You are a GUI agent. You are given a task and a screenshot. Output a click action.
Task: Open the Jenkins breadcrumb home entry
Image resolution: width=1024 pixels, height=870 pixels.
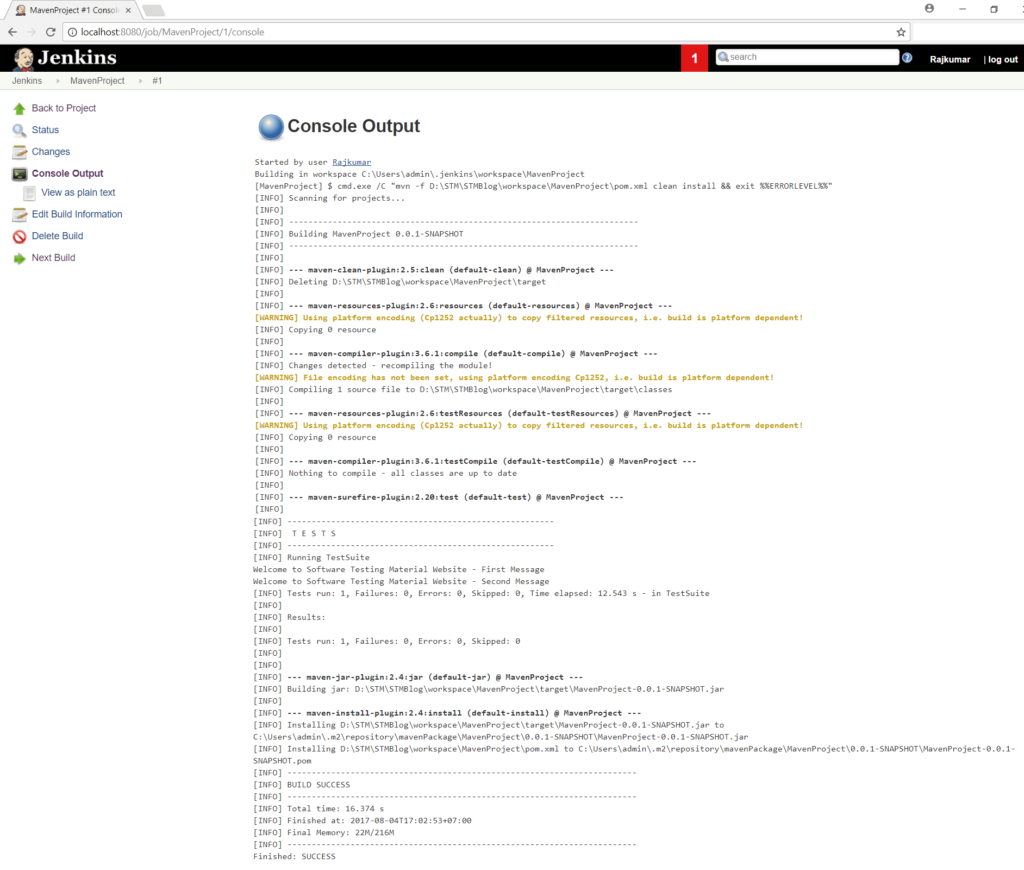[26, 81]
